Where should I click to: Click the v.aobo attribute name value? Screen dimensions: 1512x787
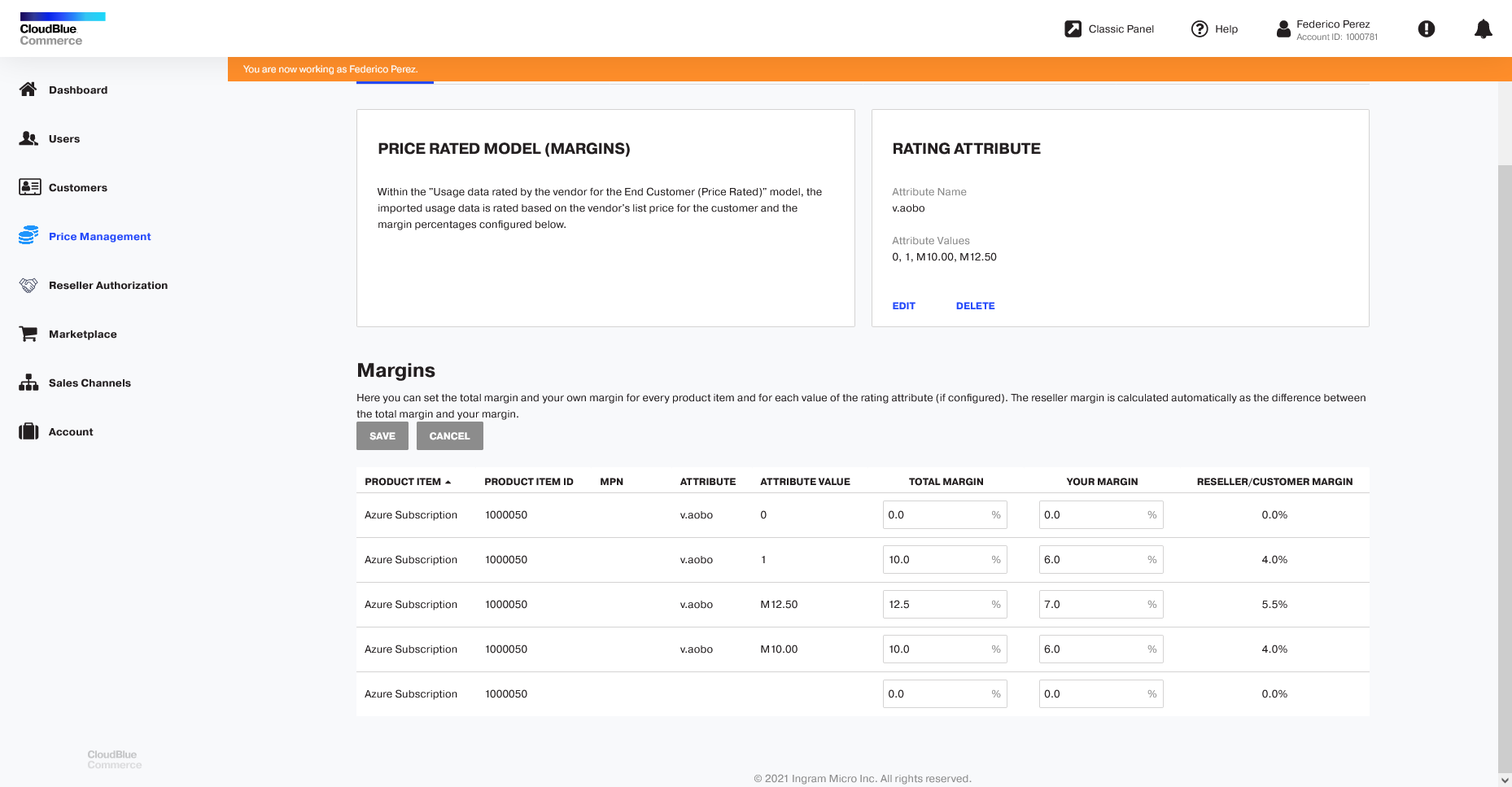pyautogui.click(x=908, y=208)
